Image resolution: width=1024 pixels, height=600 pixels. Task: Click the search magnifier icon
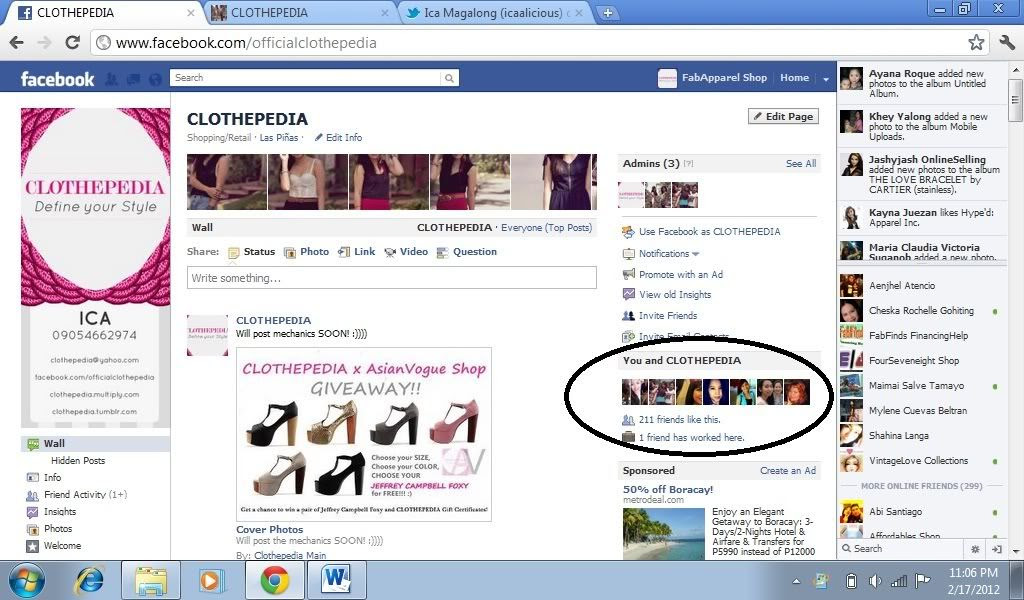pos(449,78)
